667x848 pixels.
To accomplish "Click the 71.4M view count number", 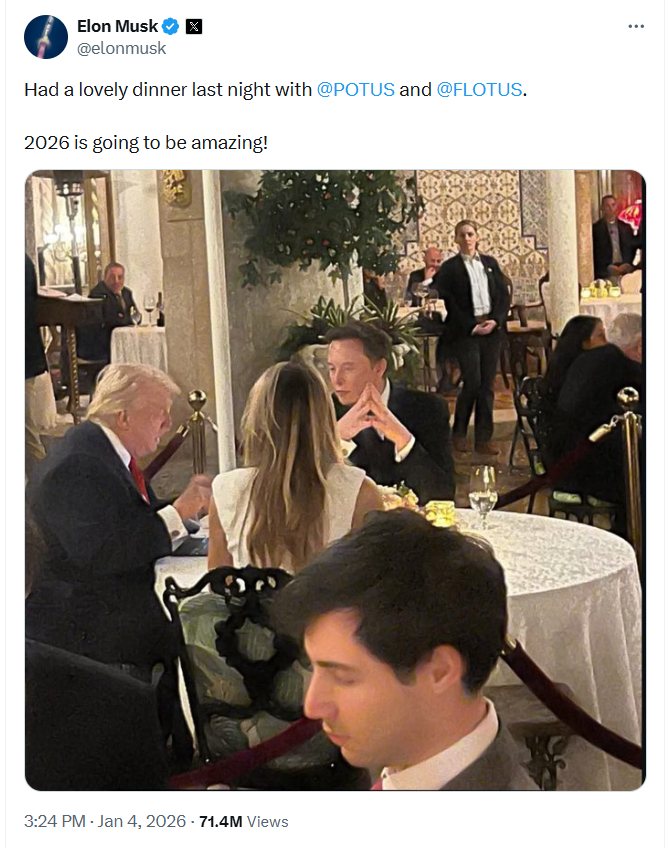I will pyautogui.click(x=220, y=821).
